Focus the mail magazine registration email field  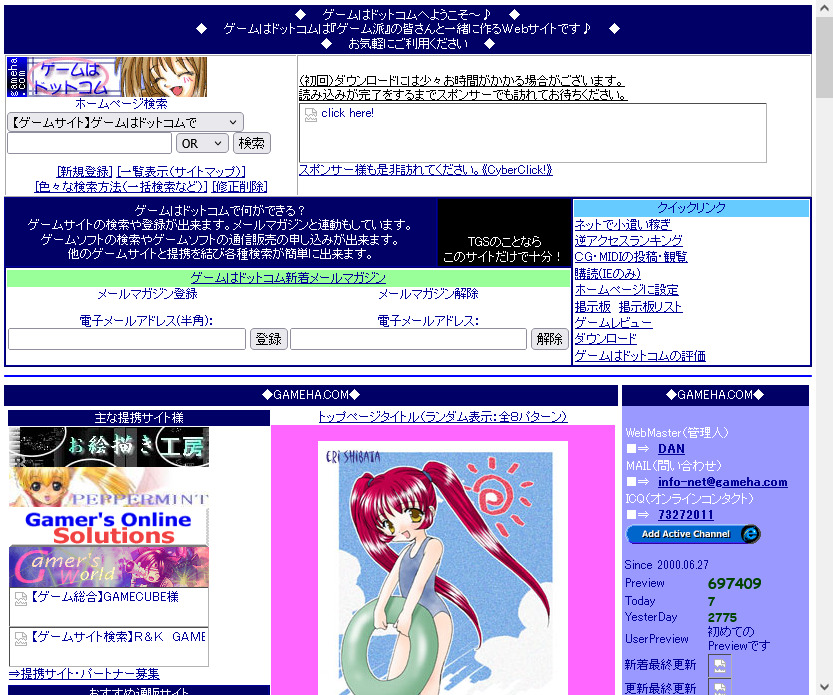(x=127, y=339)
